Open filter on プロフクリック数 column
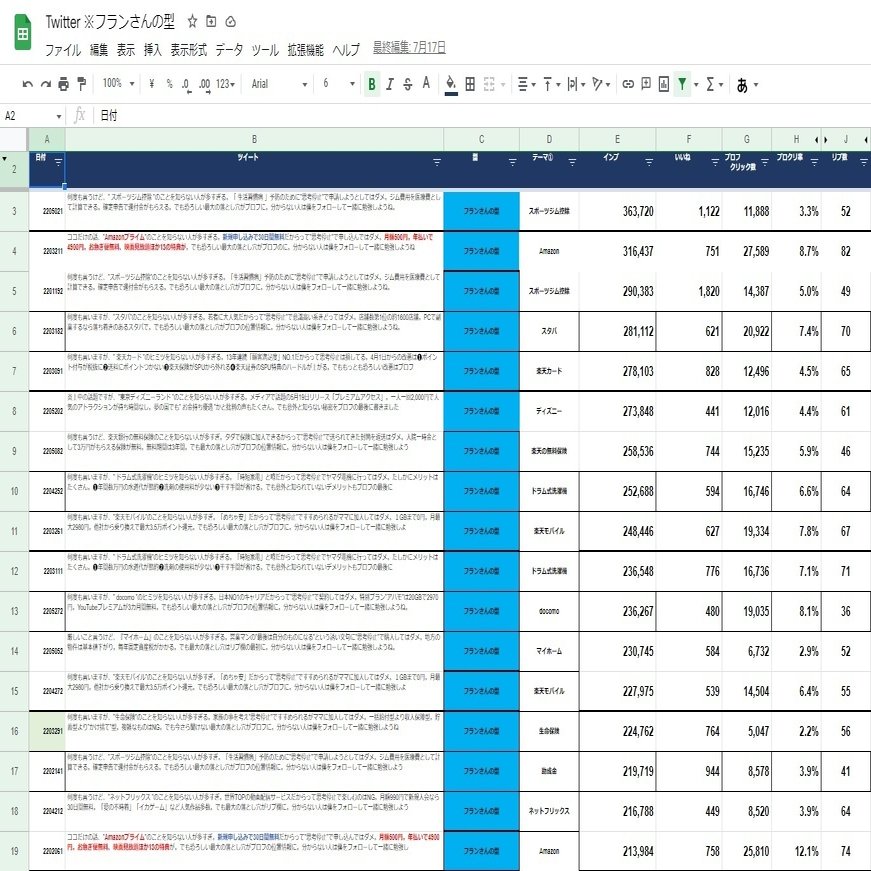Viewport: 871px width, 871px height. pyautogui.click(x=764, y=162)
